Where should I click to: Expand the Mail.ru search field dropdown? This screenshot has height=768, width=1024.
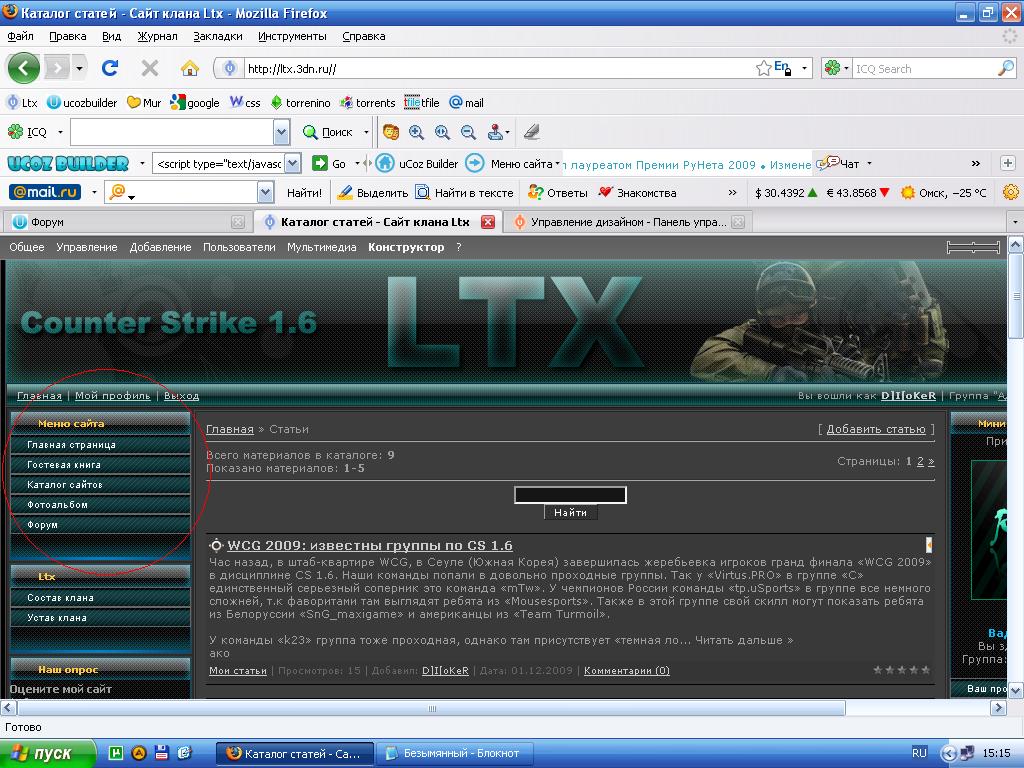pos(265,192)
